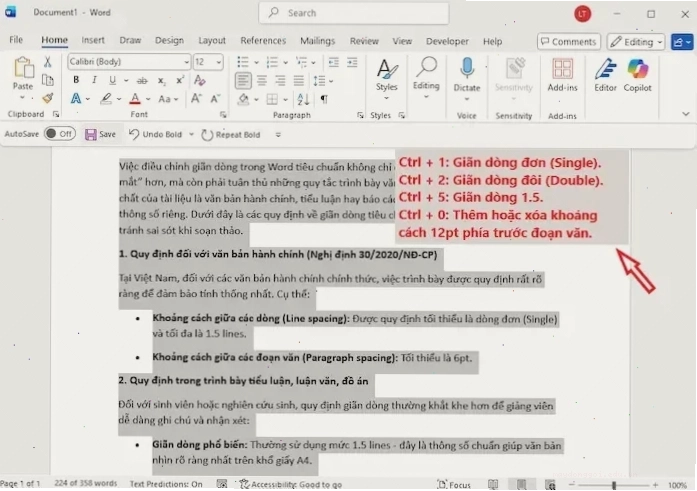Image resolution: width=697 pixels, height=491 pixels.
Task: Collapse the ribbon chevron
Action: pyautogui.click(x=686, y=114)
